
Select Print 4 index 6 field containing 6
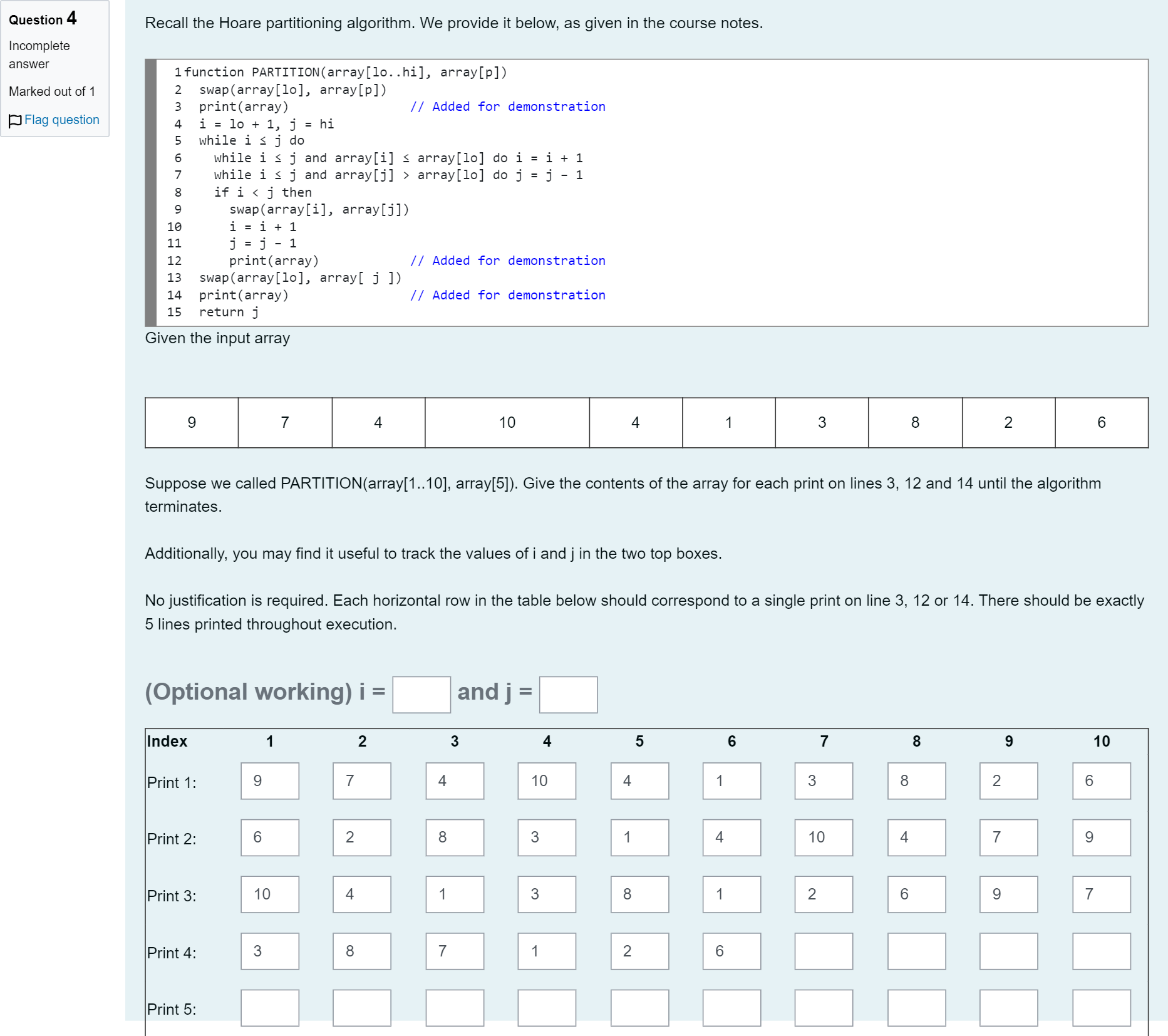731,951
